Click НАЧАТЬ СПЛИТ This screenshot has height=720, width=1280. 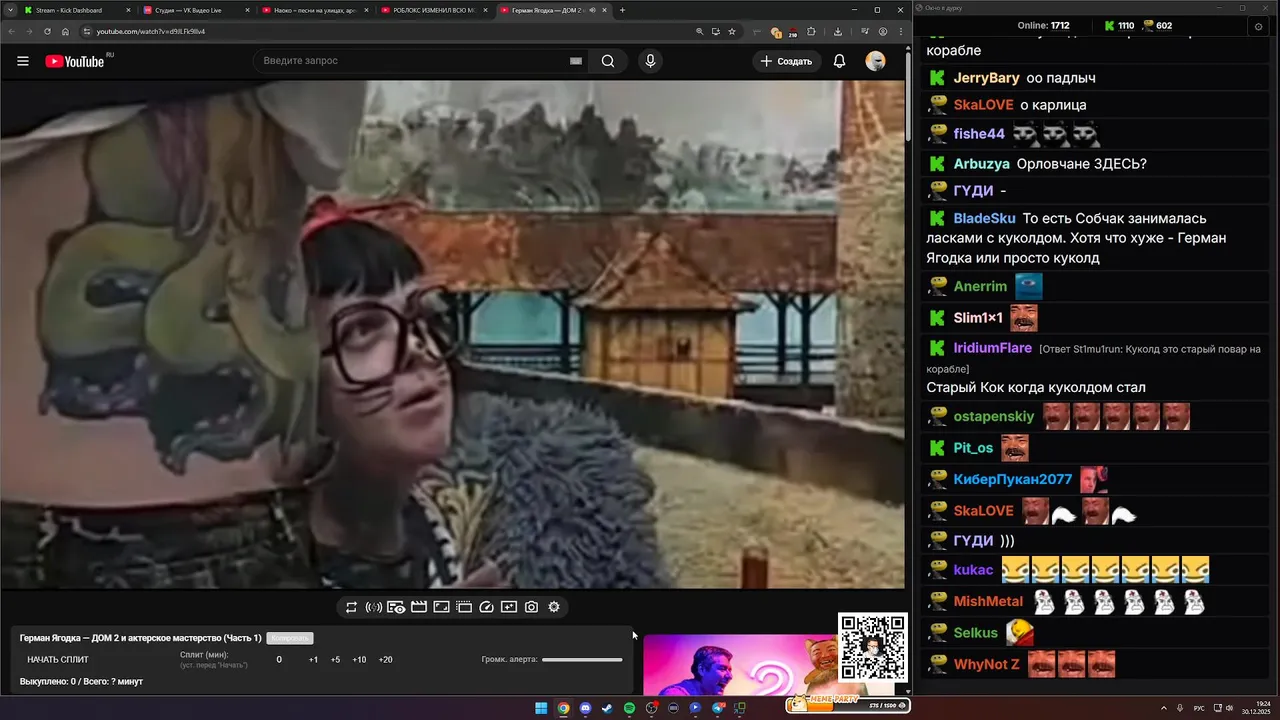coord(58,660)
